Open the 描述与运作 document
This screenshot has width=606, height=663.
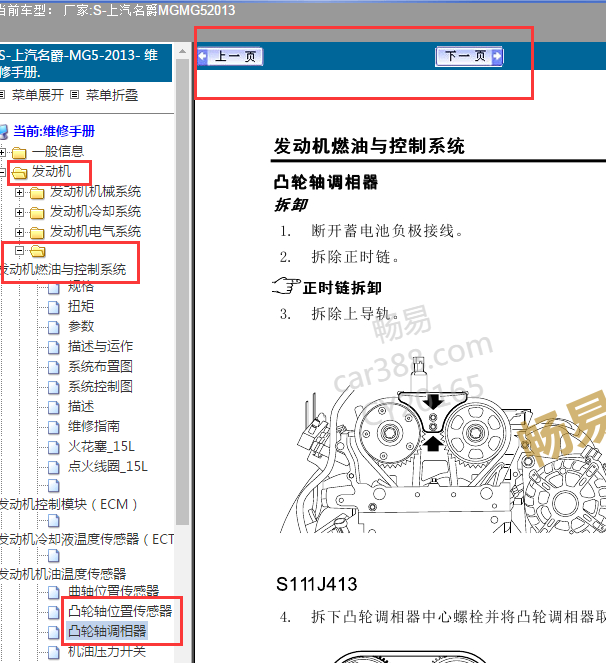tap(100, 346)
